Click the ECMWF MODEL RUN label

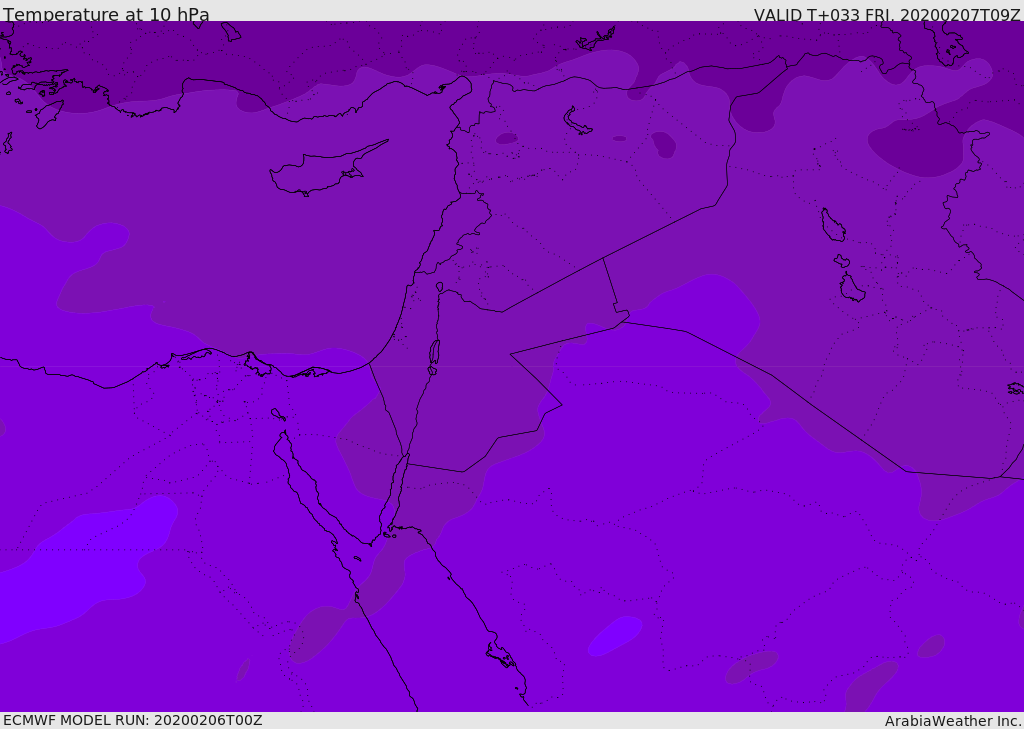tap(132, 720)
